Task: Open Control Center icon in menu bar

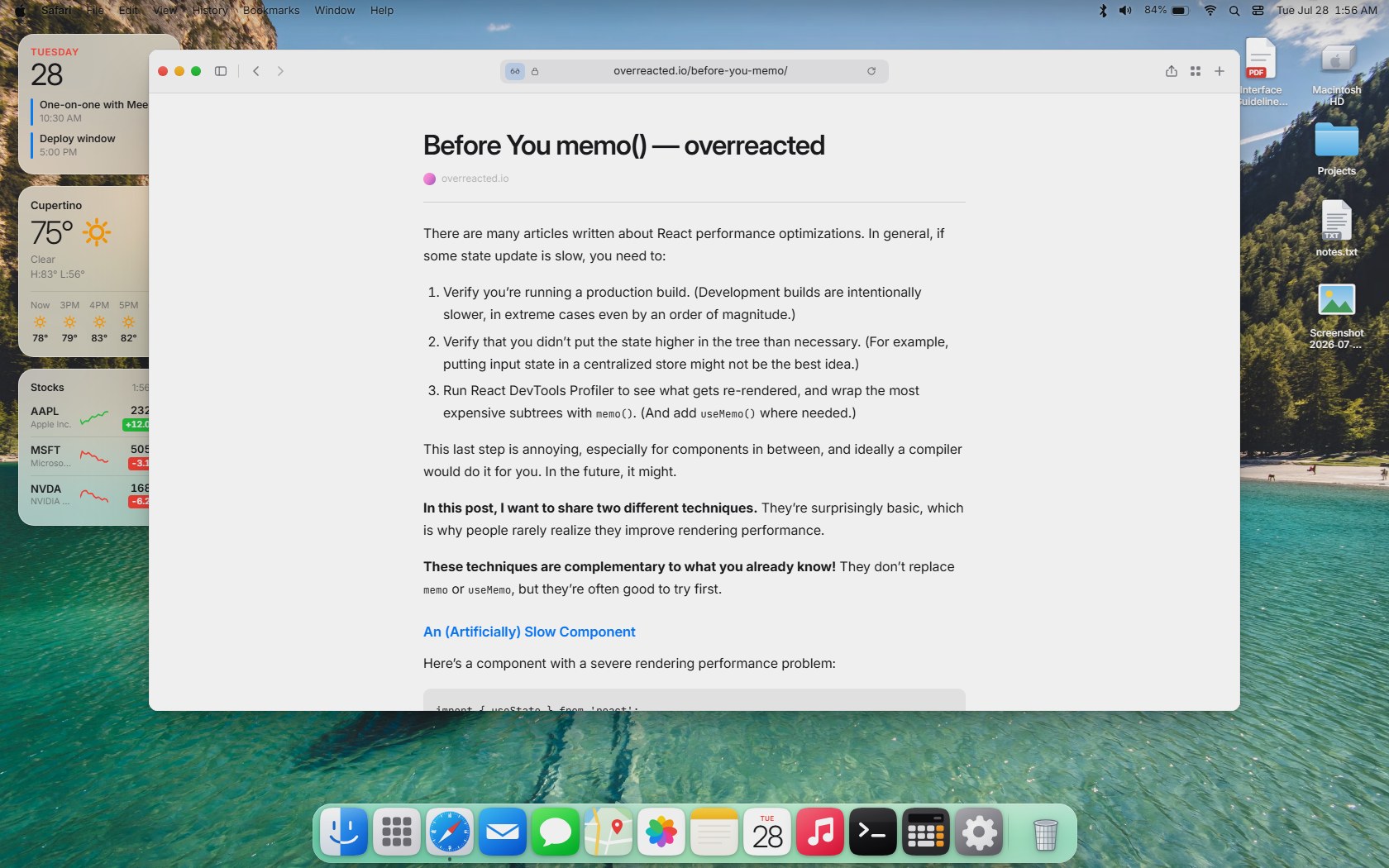Action: 1258,11
